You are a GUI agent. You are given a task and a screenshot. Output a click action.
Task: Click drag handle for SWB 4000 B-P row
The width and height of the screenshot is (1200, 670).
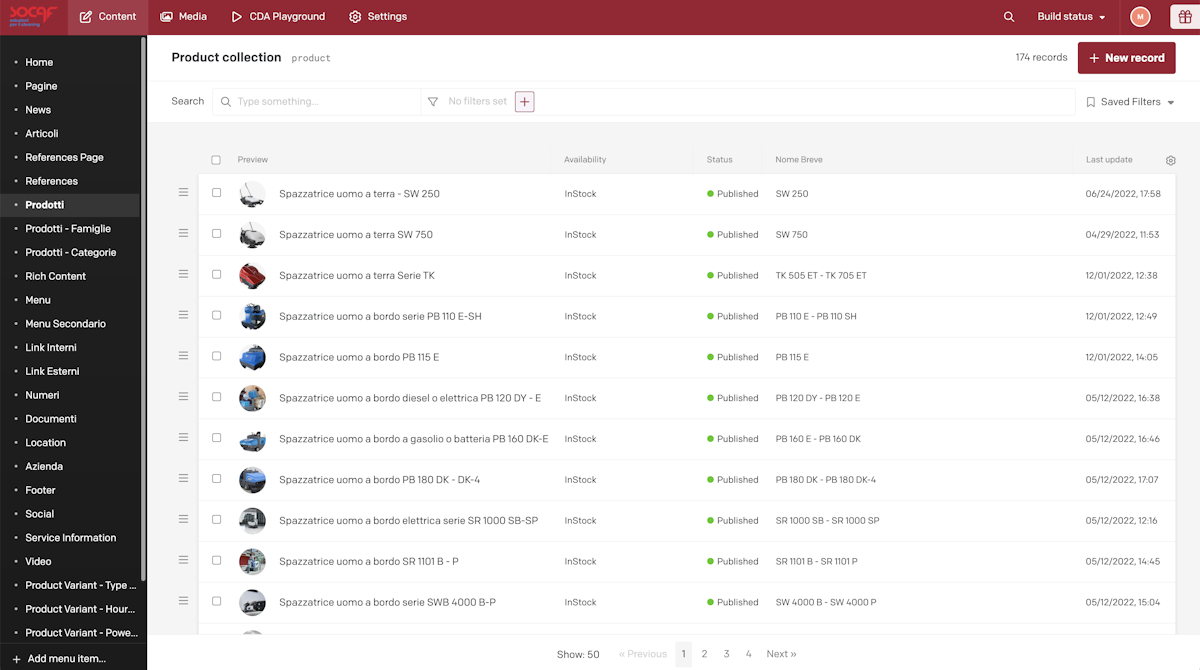[183, 601]
